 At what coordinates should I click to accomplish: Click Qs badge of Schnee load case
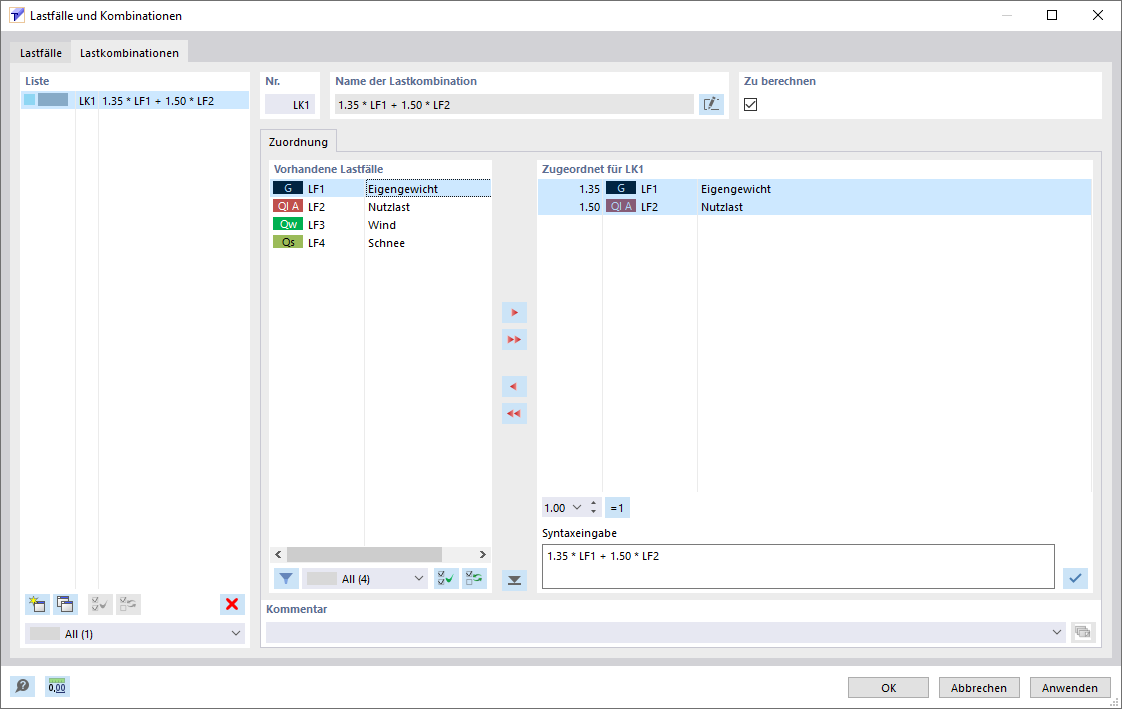[x=288, y=243]
